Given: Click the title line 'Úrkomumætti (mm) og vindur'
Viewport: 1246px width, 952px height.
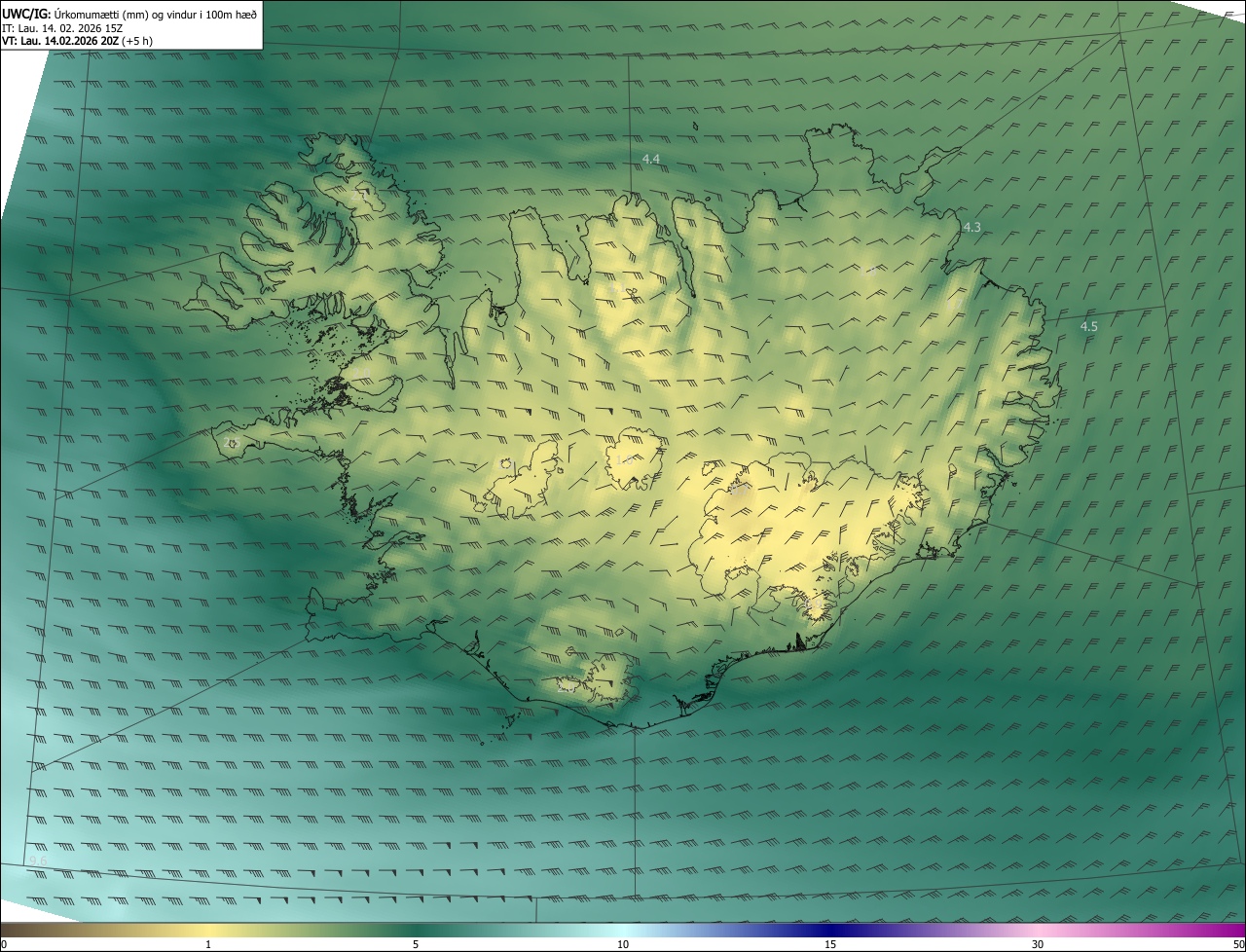Looking at the screenshot, I should (129, 14).
